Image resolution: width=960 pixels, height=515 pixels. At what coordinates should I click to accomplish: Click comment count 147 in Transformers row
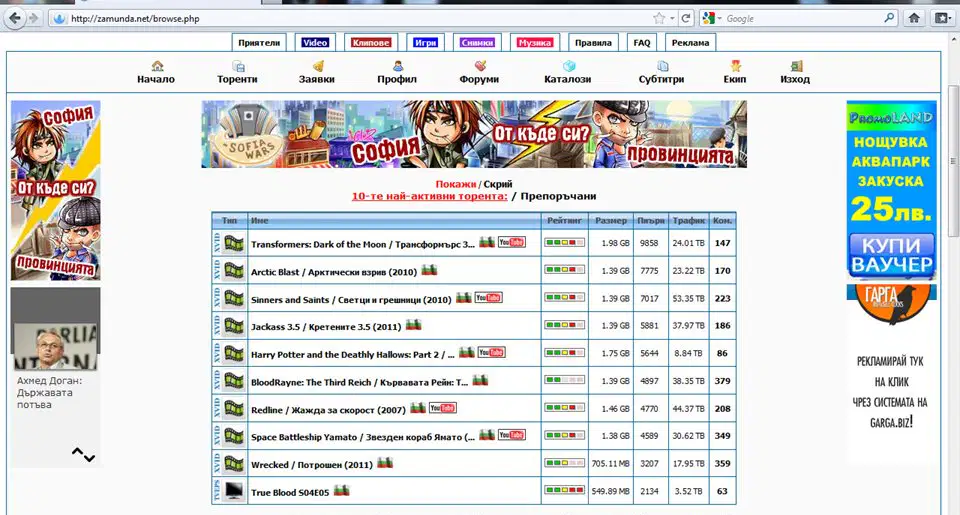[x=722, y=243]
